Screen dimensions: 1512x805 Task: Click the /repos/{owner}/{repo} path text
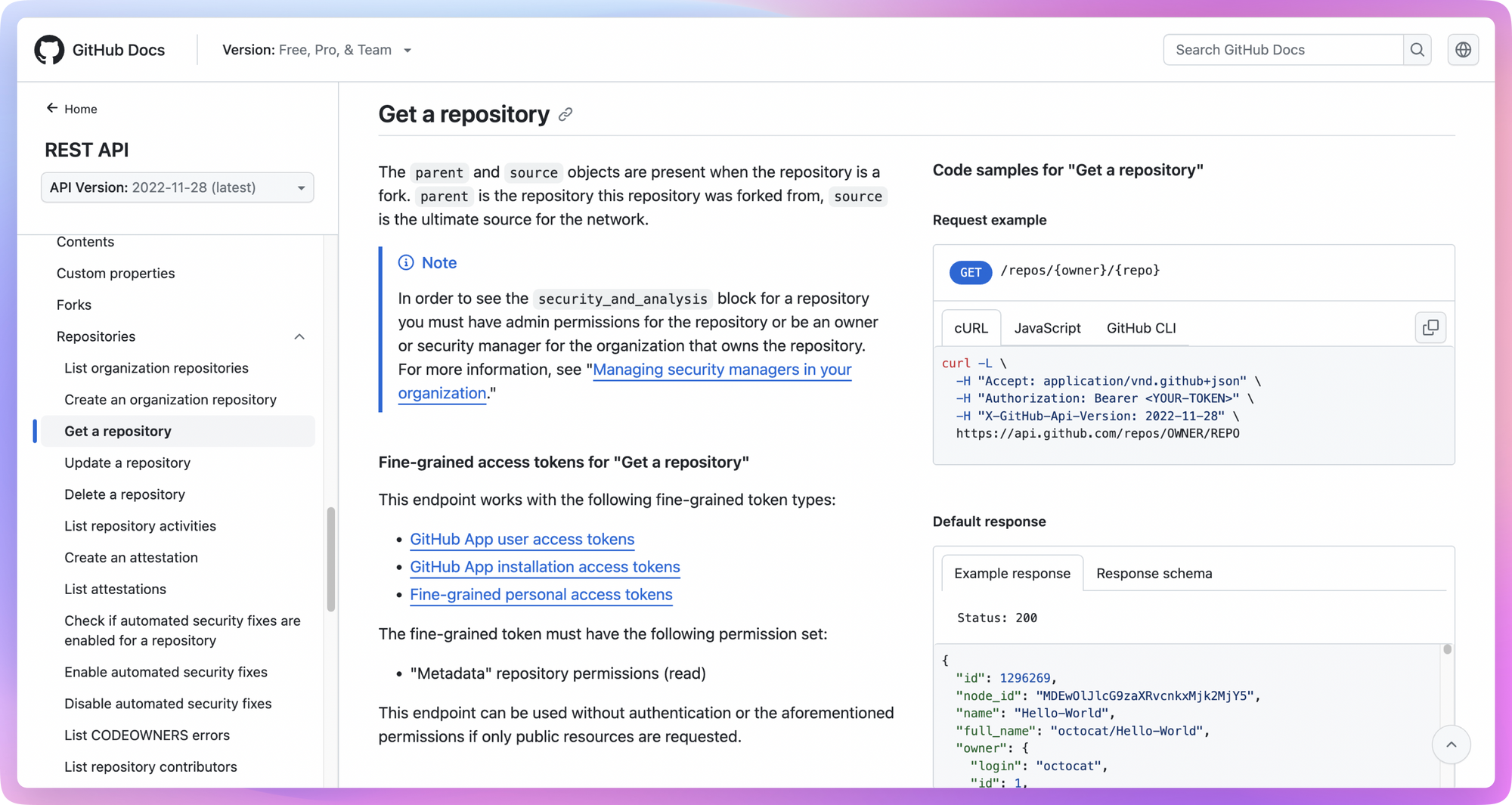pos(1080,271)
